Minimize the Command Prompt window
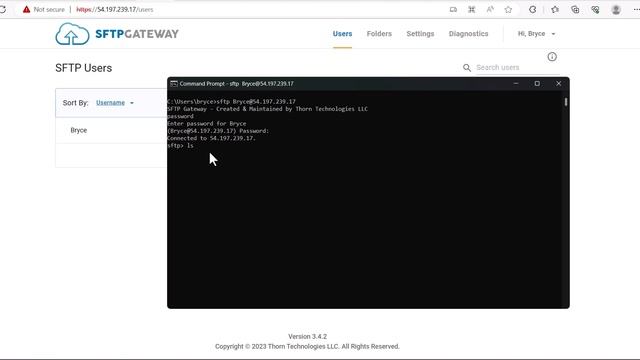Screen dimensions: 640x360 [x=516, y=84]
